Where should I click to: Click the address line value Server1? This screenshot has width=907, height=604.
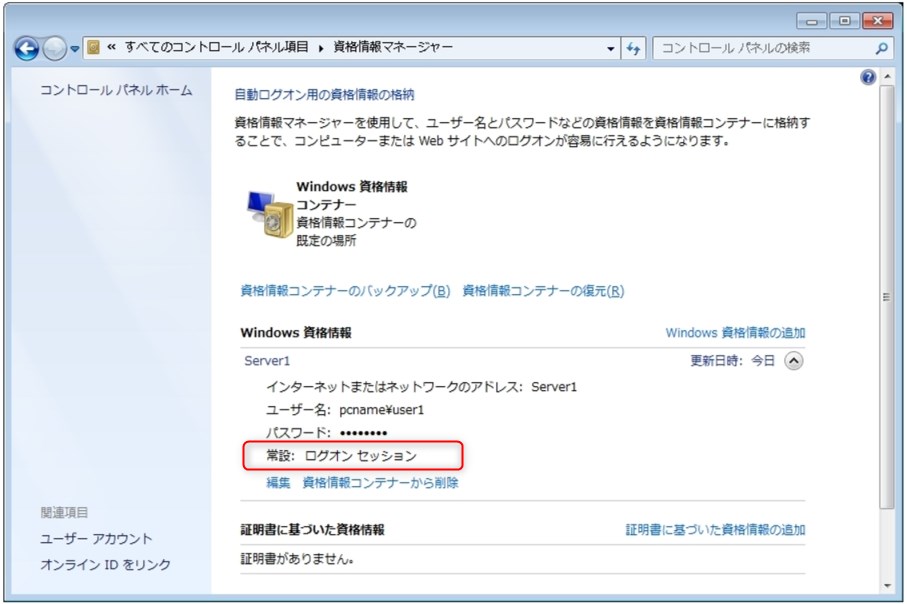pos(554,386)
